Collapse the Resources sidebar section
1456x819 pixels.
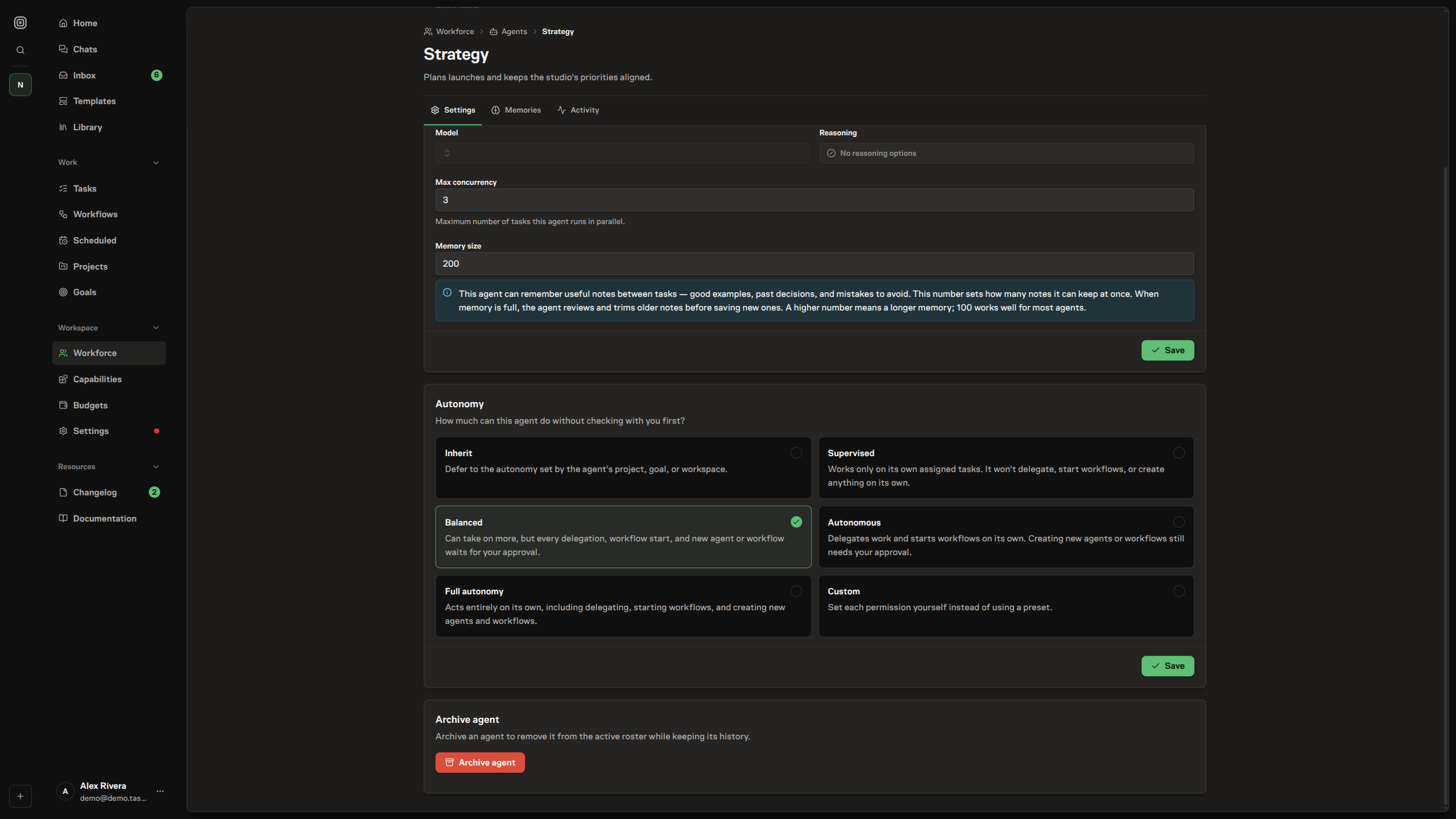(156, 467)
